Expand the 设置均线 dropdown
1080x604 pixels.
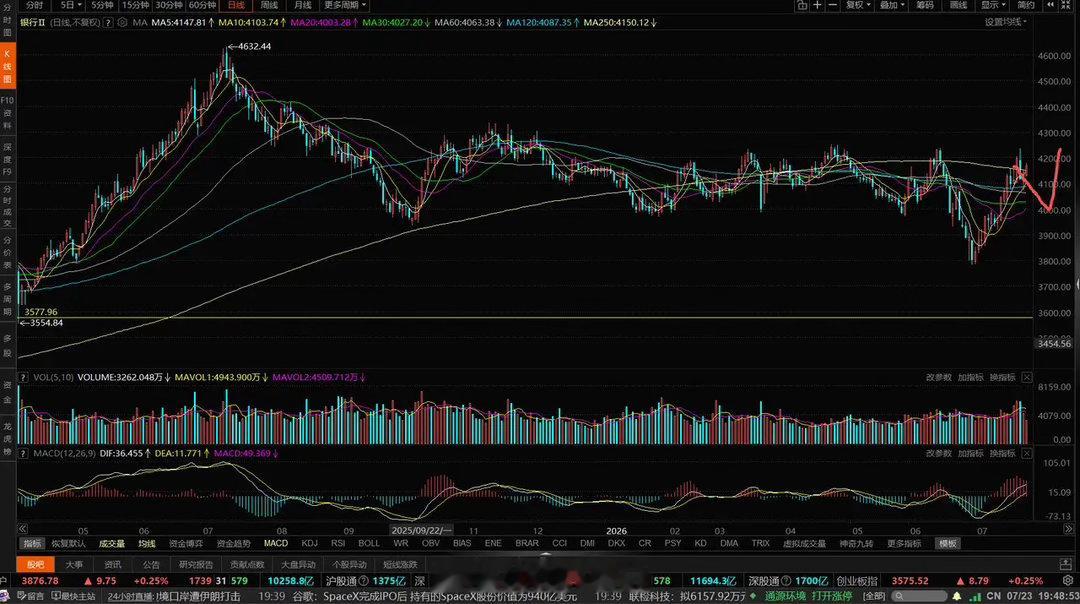[x=1006, y=22]
